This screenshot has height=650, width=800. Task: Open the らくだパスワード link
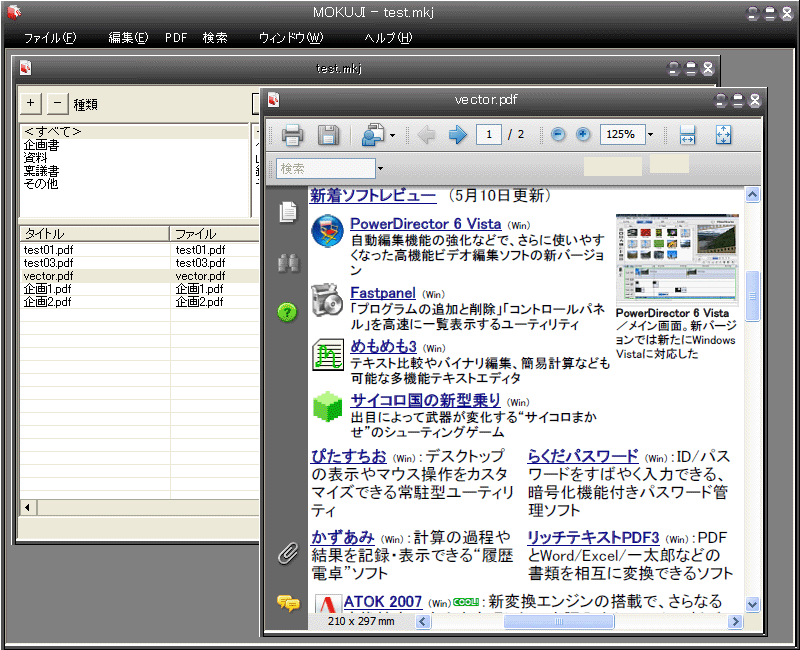583,456
